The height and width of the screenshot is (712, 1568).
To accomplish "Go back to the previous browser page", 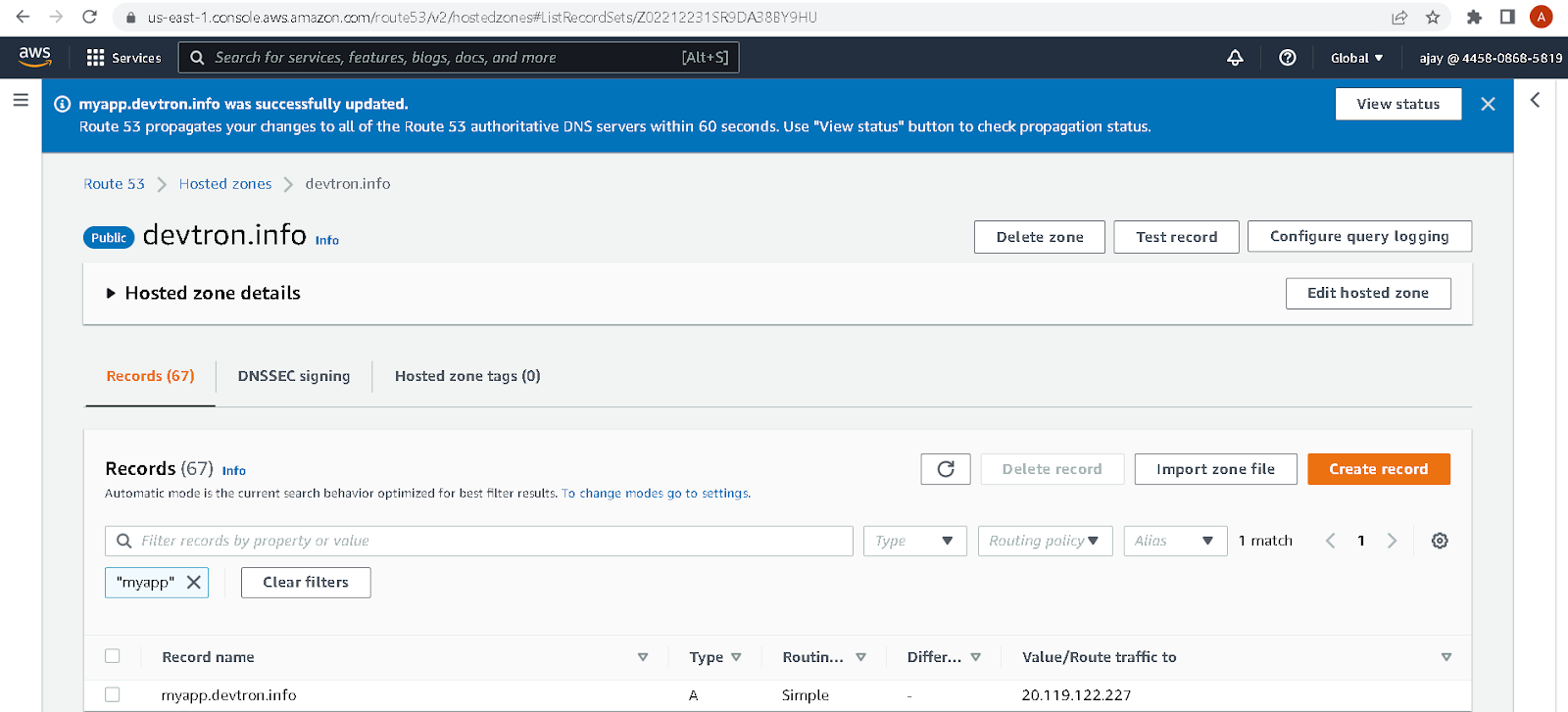I will click(x=24, y=17).
